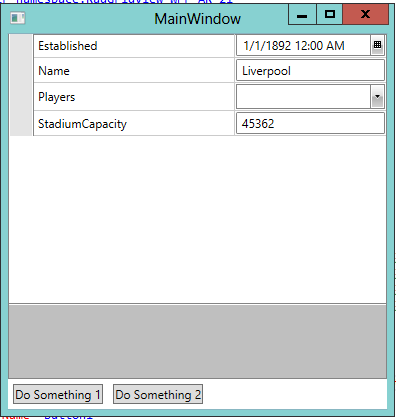
Task: Maximize the MainWindow window
Action: pos(330,15)
